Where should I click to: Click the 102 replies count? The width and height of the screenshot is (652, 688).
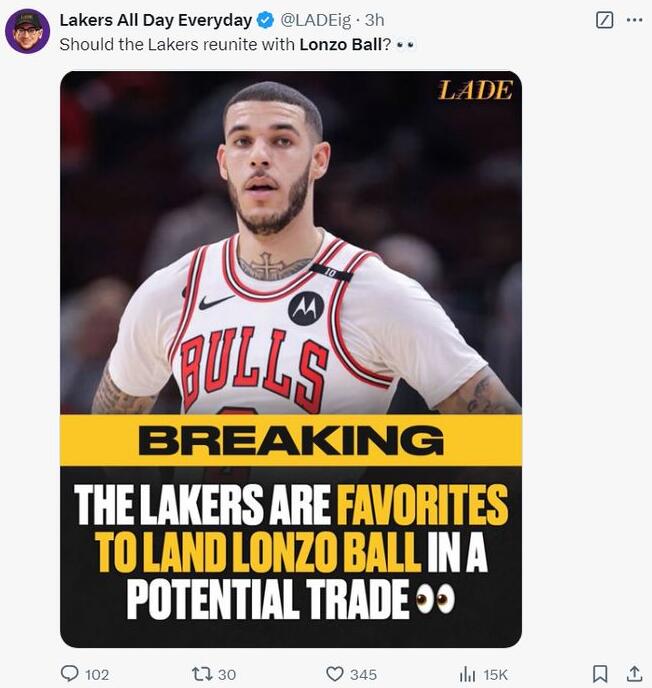pyautogui.click(x=97, y=675)
